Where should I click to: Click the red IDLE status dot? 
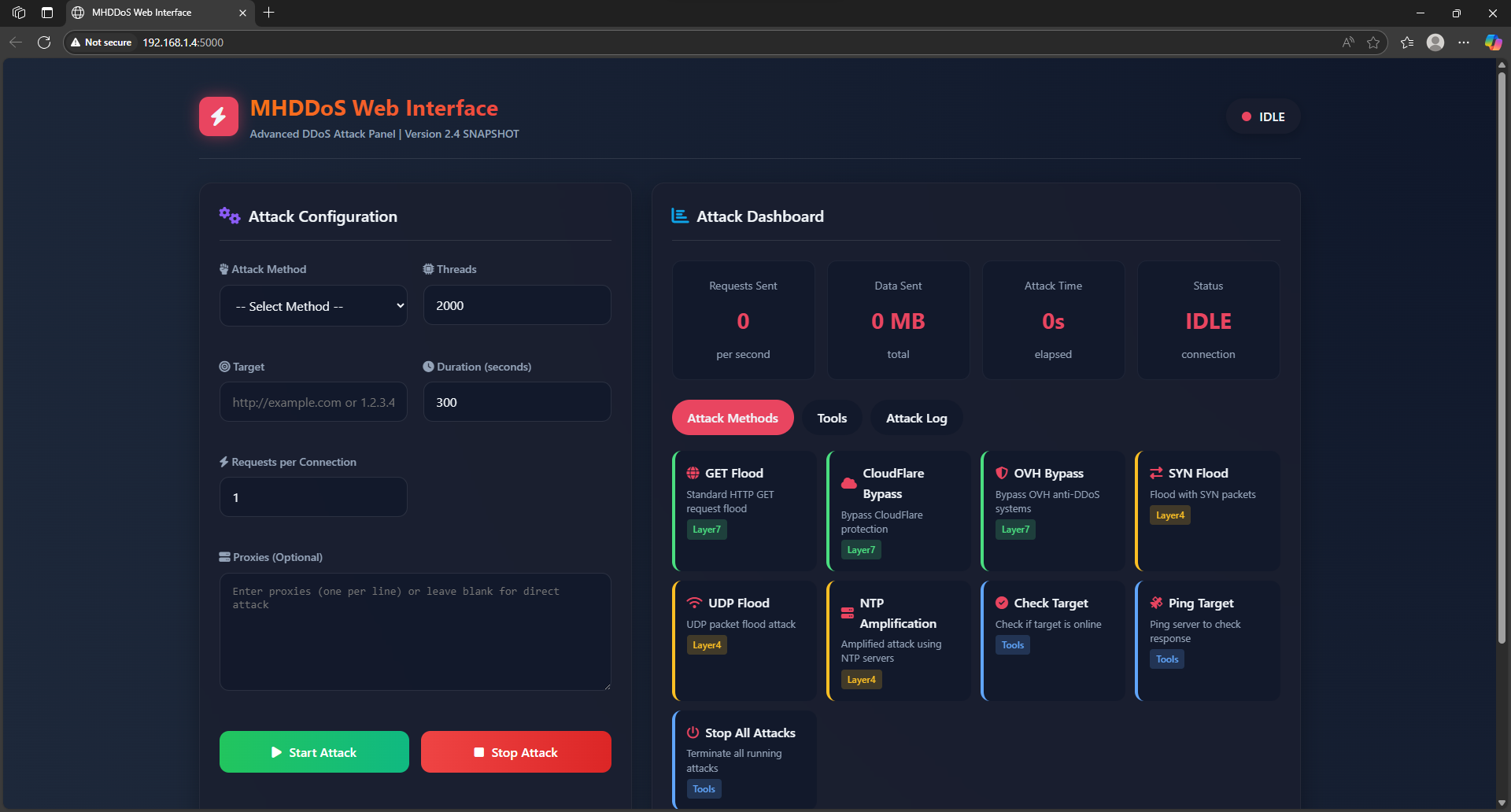1247,116
